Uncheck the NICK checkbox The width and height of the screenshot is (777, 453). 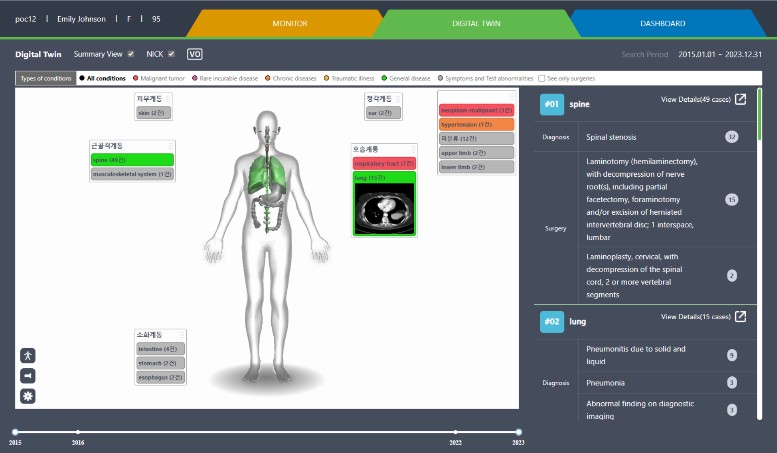click(172, 54)
